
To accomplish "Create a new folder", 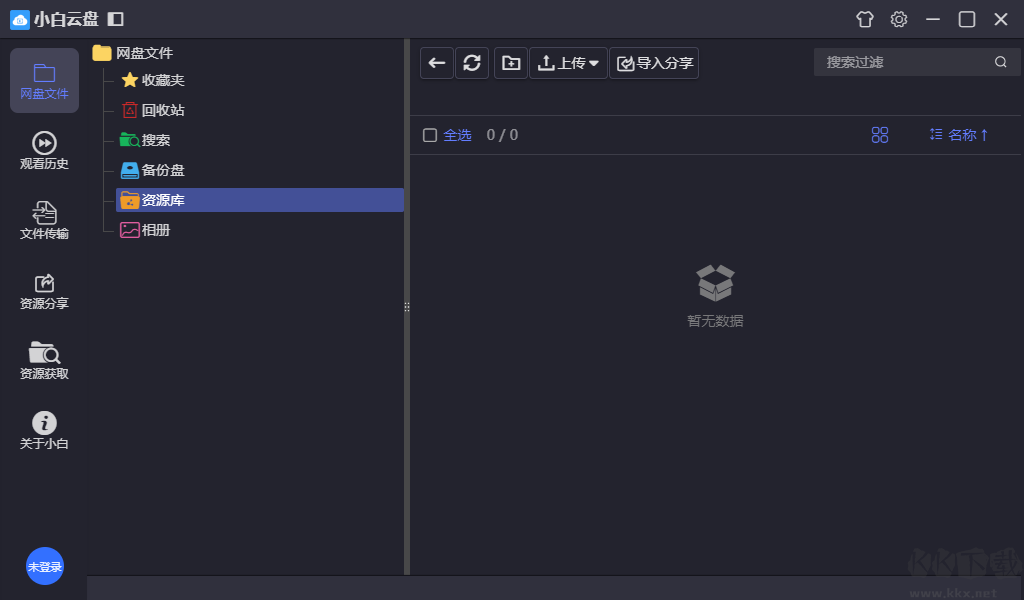I will click(x=511, y=63).
